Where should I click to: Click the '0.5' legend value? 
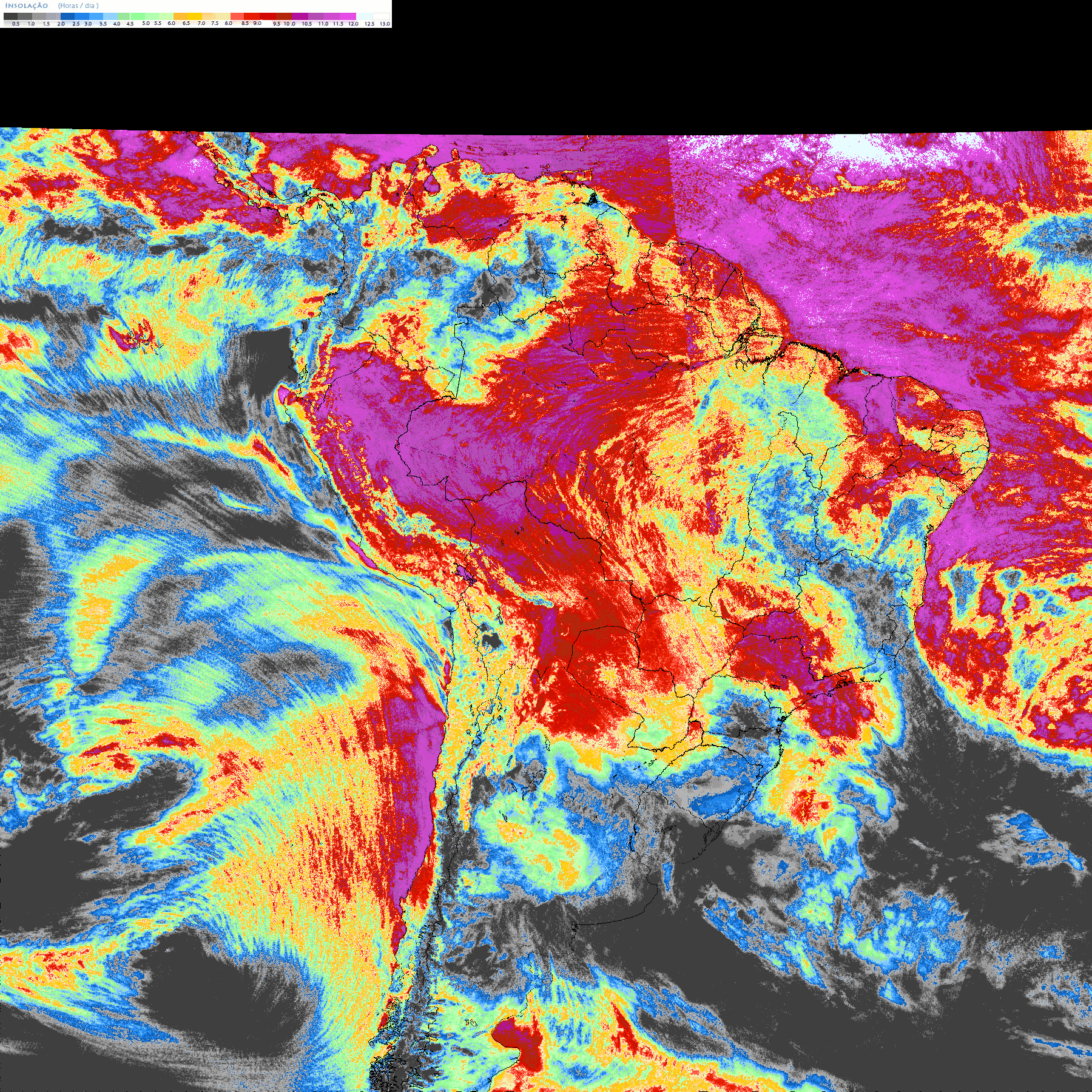pos(16,24)
